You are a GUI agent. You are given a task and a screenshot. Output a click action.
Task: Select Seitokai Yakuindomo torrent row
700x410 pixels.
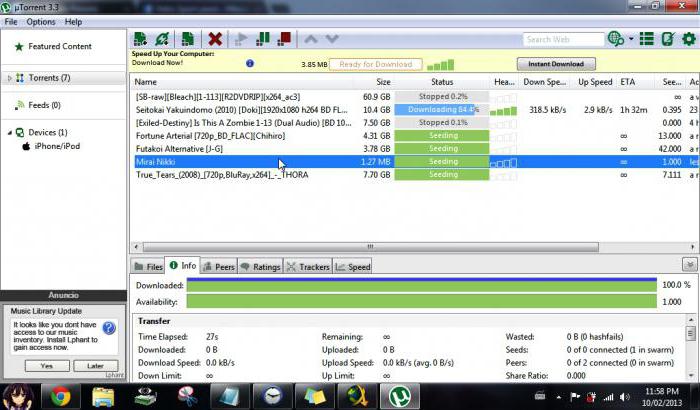click(415, 110)
